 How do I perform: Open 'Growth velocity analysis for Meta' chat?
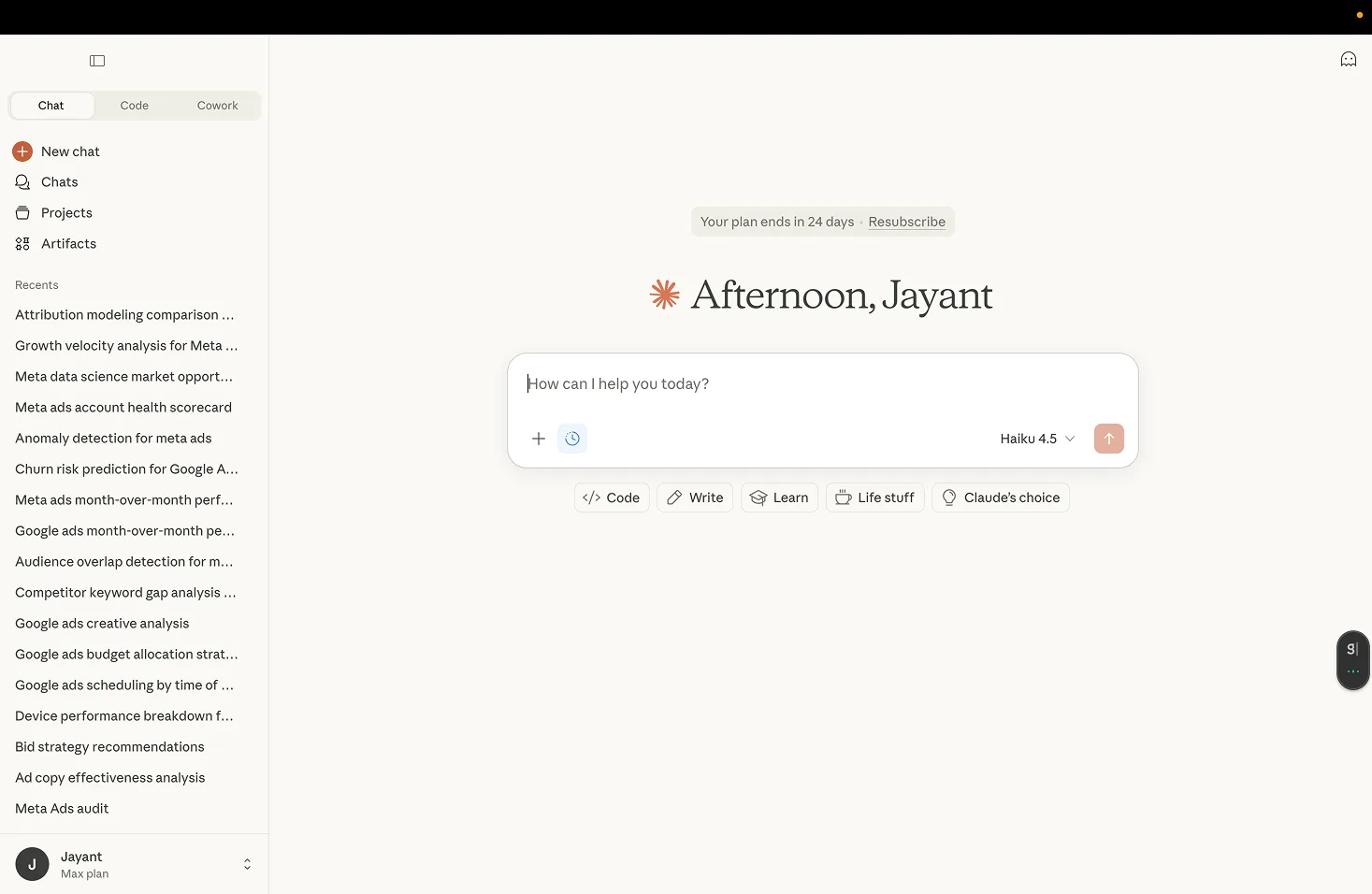126,346
